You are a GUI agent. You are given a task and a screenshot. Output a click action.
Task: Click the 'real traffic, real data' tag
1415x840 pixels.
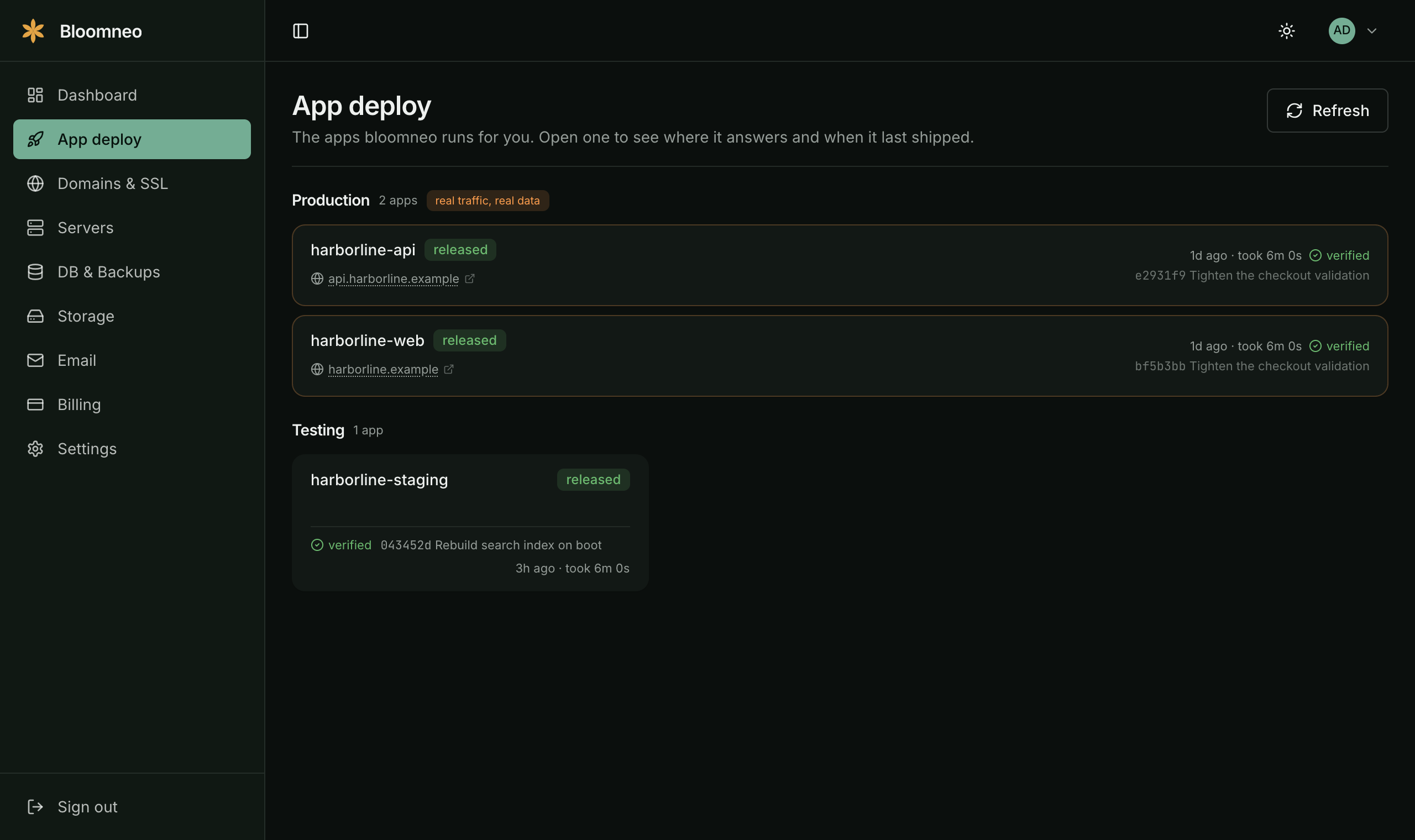coord(488,201)
